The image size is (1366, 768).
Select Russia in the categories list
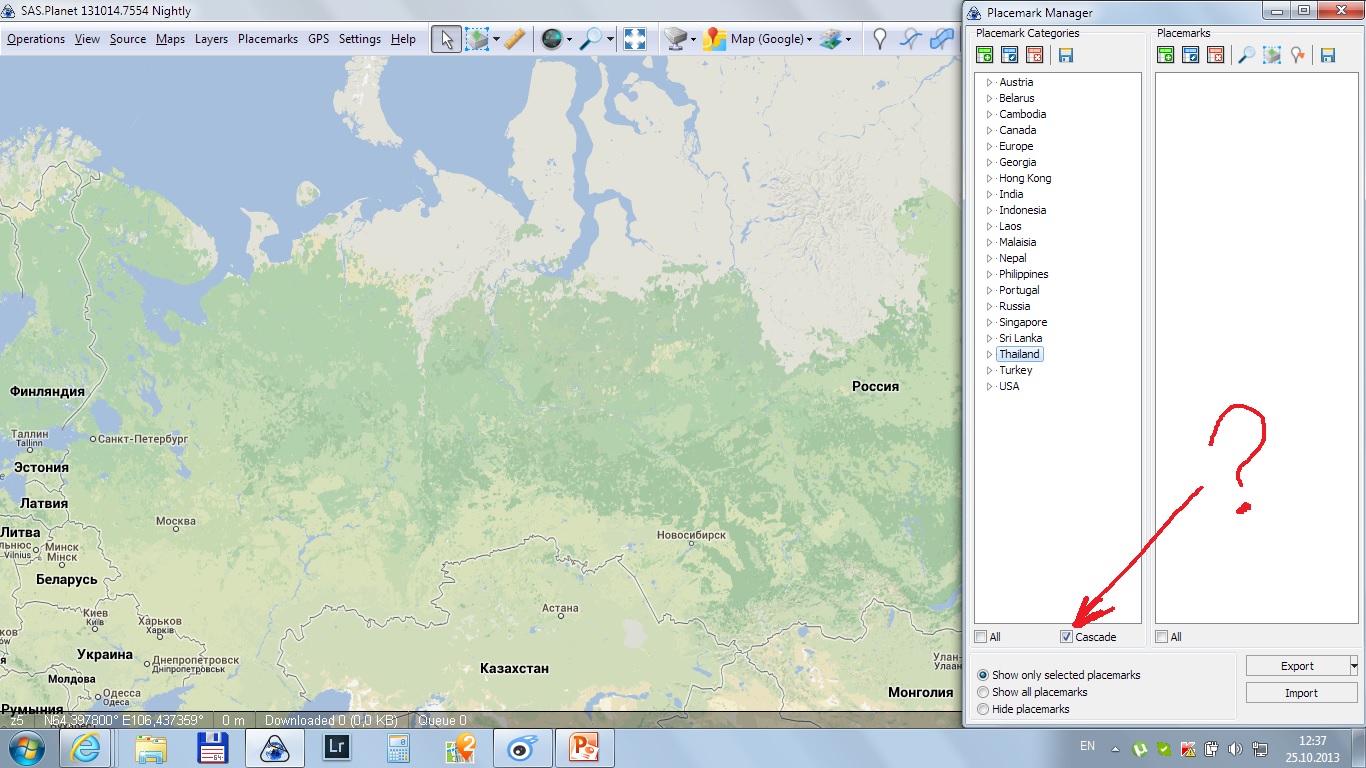1014,306
